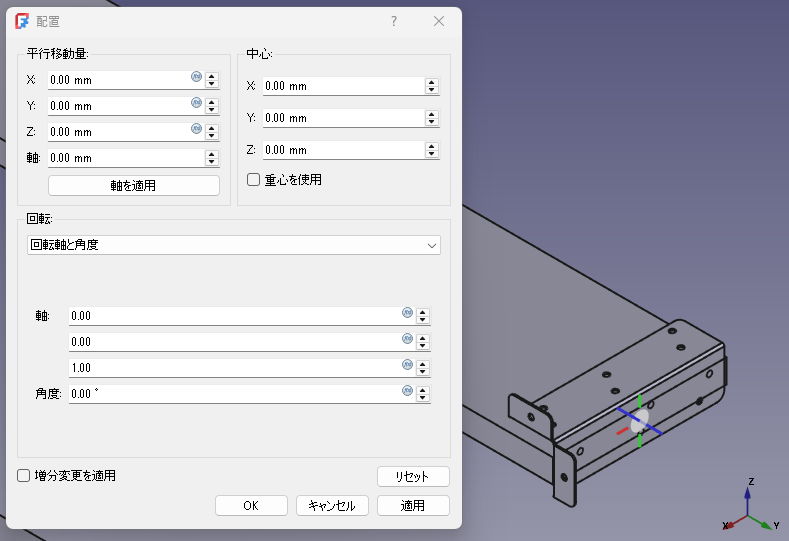Screen dimensions: 789x541
Task: Click the expression icon in translation Y field
Action: pyautogui.click(x=196, y=103)
